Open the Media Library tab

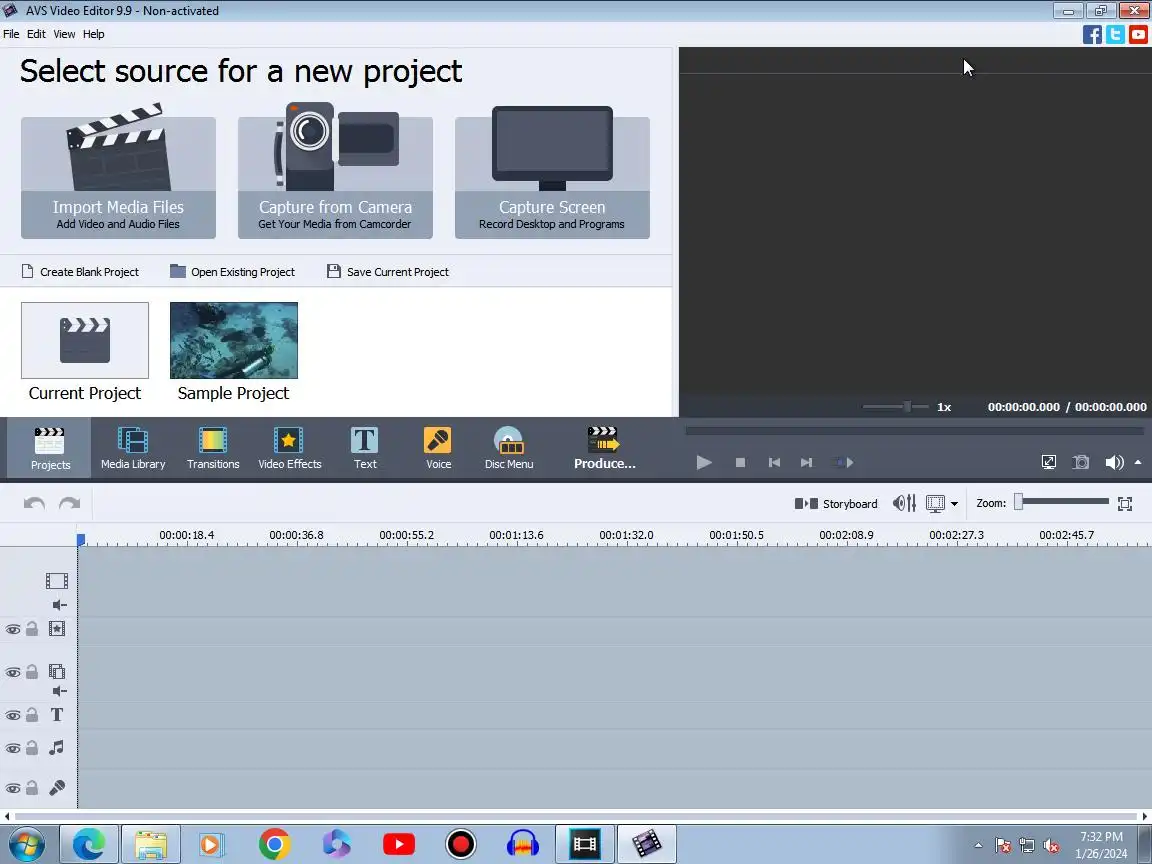tap(133, 448)
